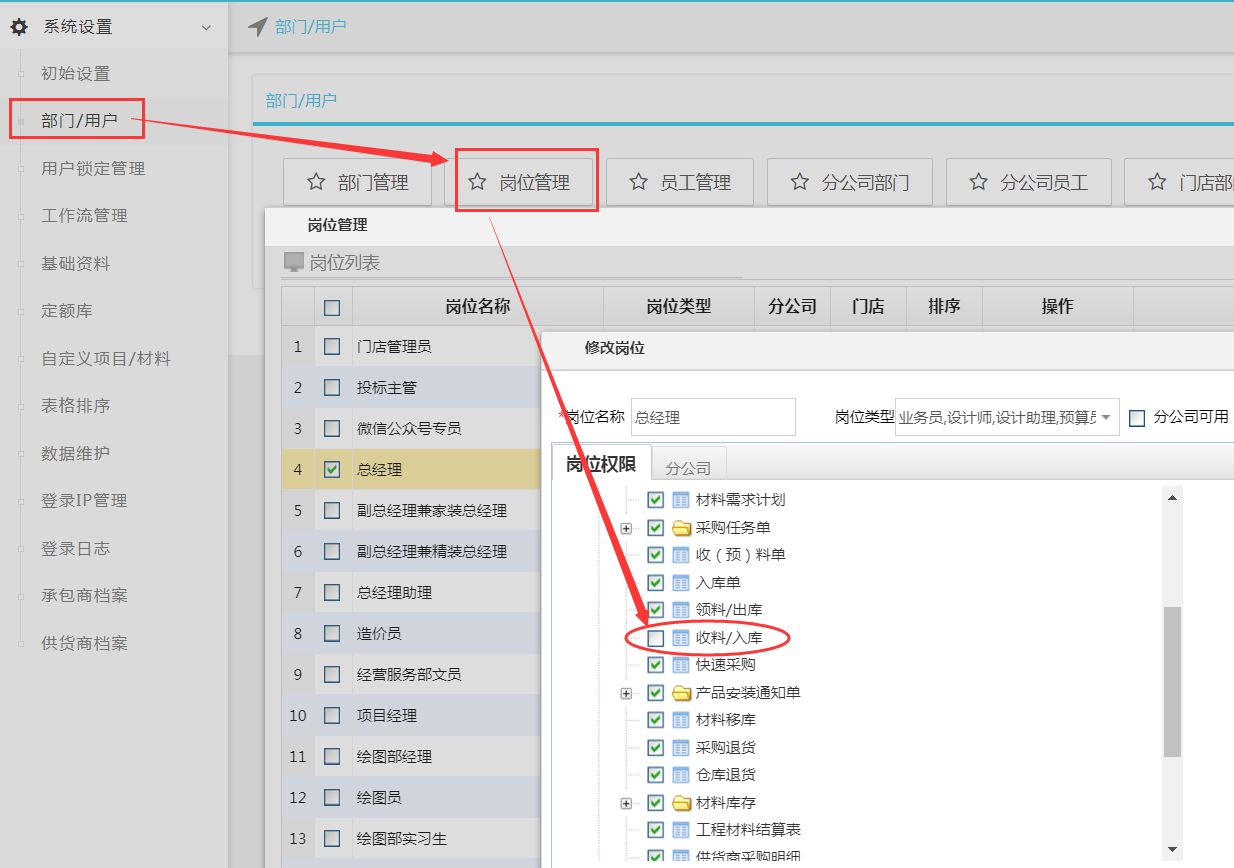
Task: Uncheck the 总经理 row checkbox
Action: coord(332,469)
